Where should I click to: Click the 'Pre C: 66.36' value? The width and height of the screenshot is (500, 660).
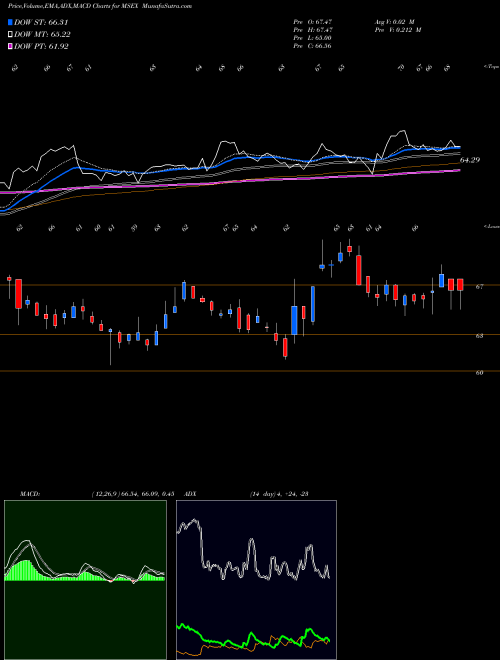point(312,46)
